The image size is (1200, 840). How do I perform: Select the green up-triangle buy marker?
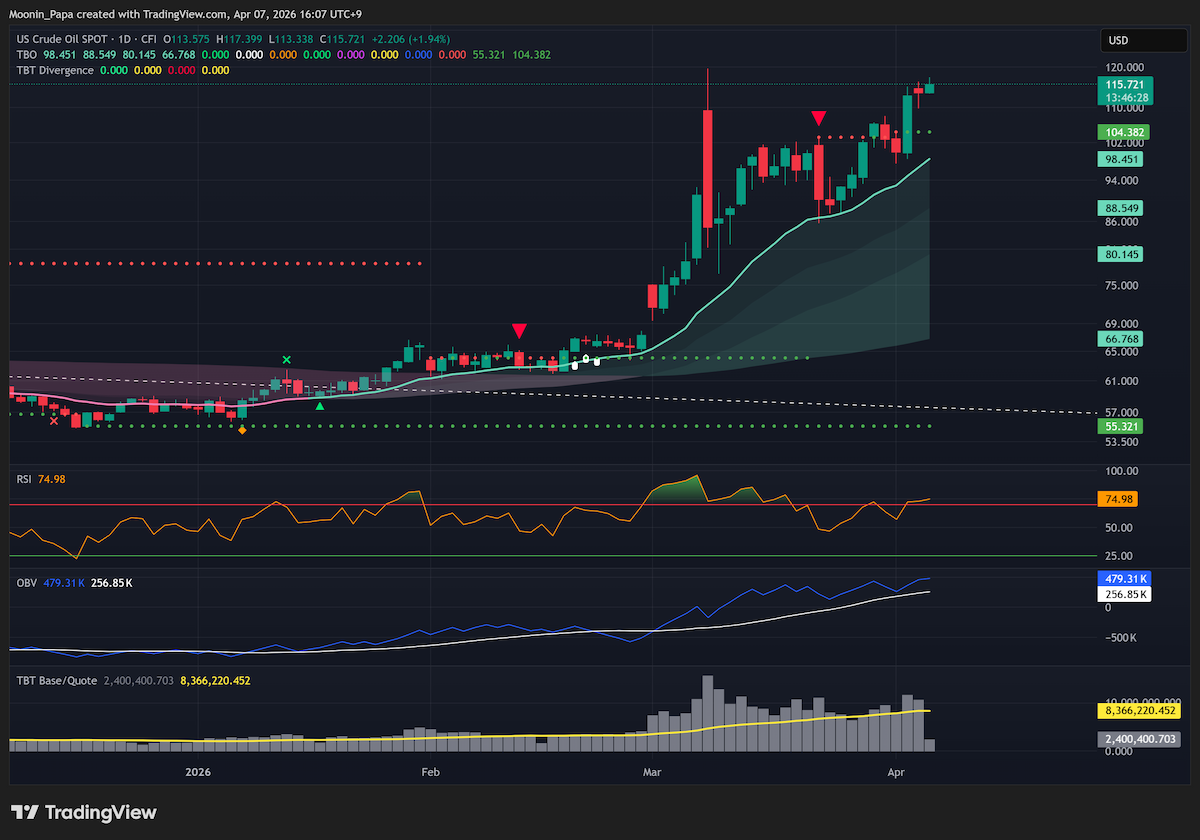coord(319,406)
